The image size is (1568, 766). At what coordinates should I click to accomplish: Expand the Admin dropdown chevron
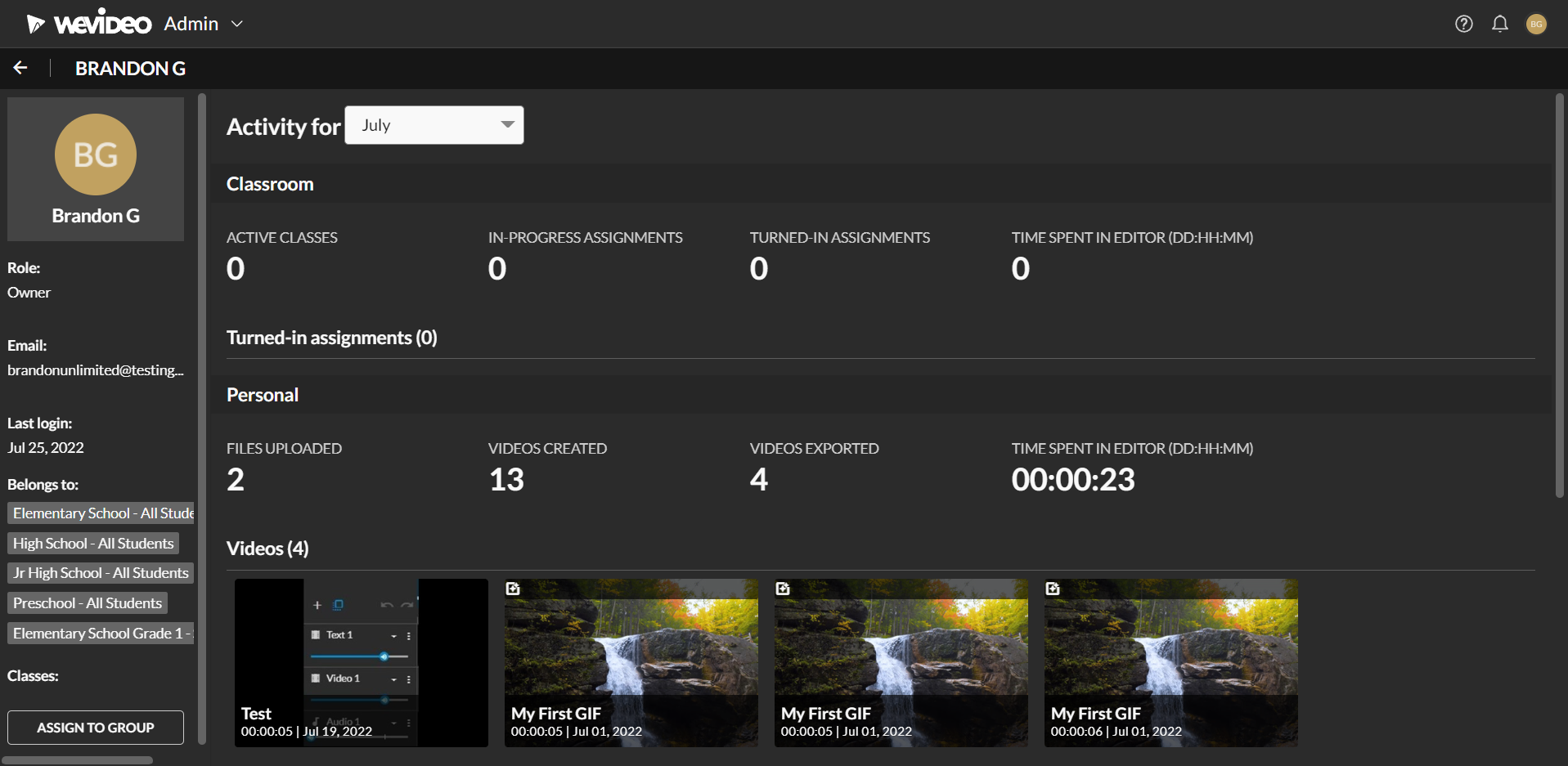click(x=237, y=24)
